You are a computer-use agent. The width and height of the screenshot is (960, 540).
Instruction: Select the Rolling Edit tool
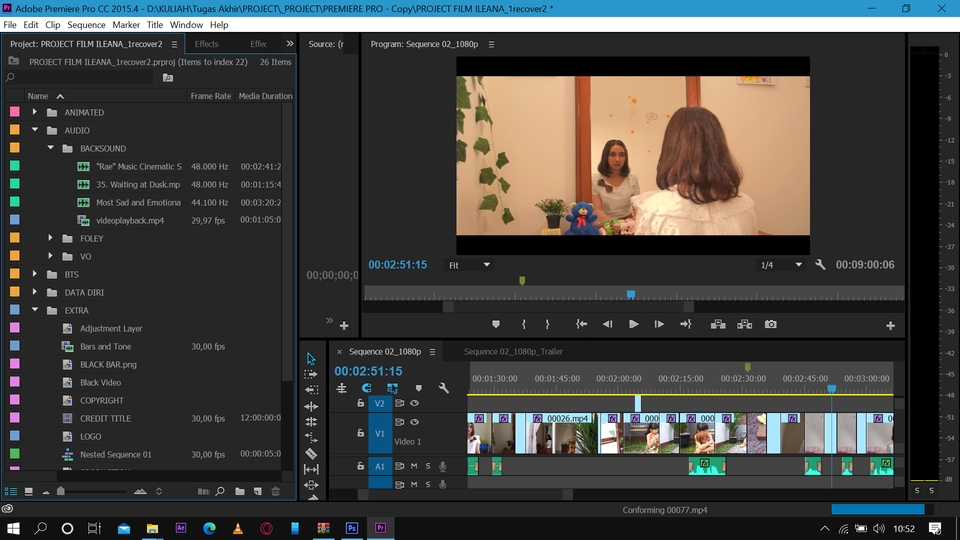(x=311, y=422)
